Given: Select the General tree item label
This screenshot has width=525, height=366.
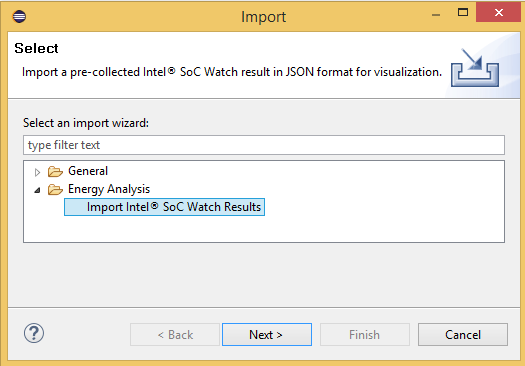Looking at the screenshot, I should point(88,171).
